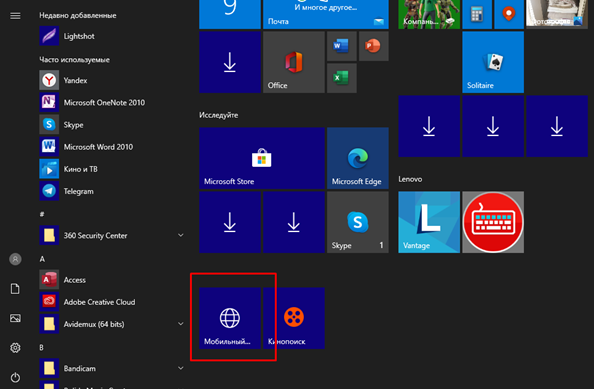This screenshot has width=594, height=389.
Task: Expand the Start menu hamburger button
Action: click(x=15, y=16)
